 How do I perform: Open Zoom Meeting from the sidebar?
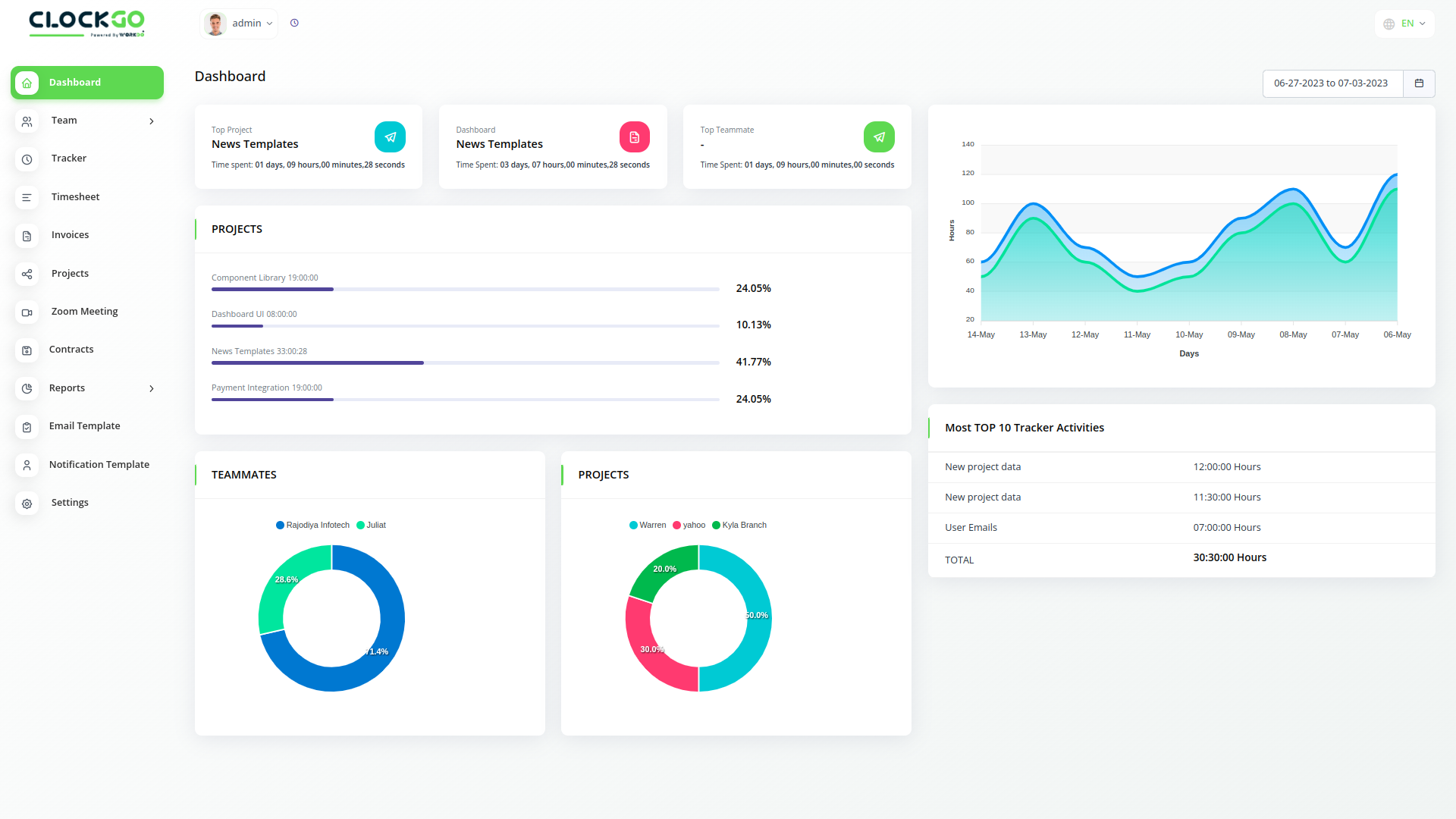tap(84, 312)
